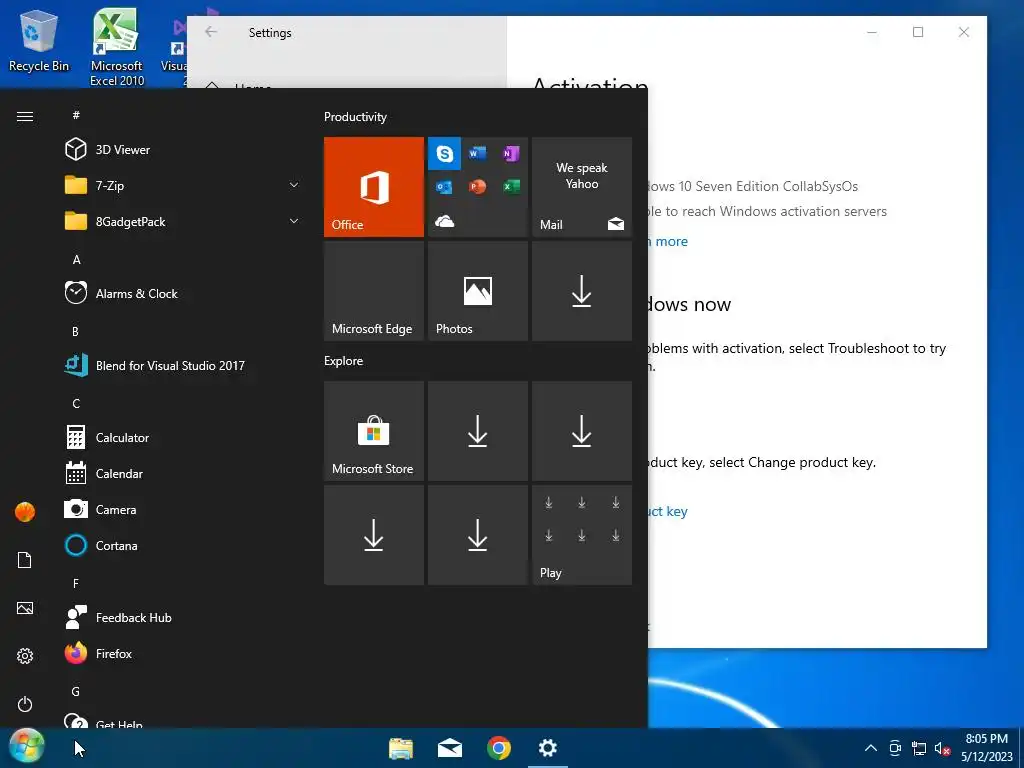This screenshot has width=1024, height=768.
Task: Open Blend for Visual Studio 2017
Action: pos(183,366)
